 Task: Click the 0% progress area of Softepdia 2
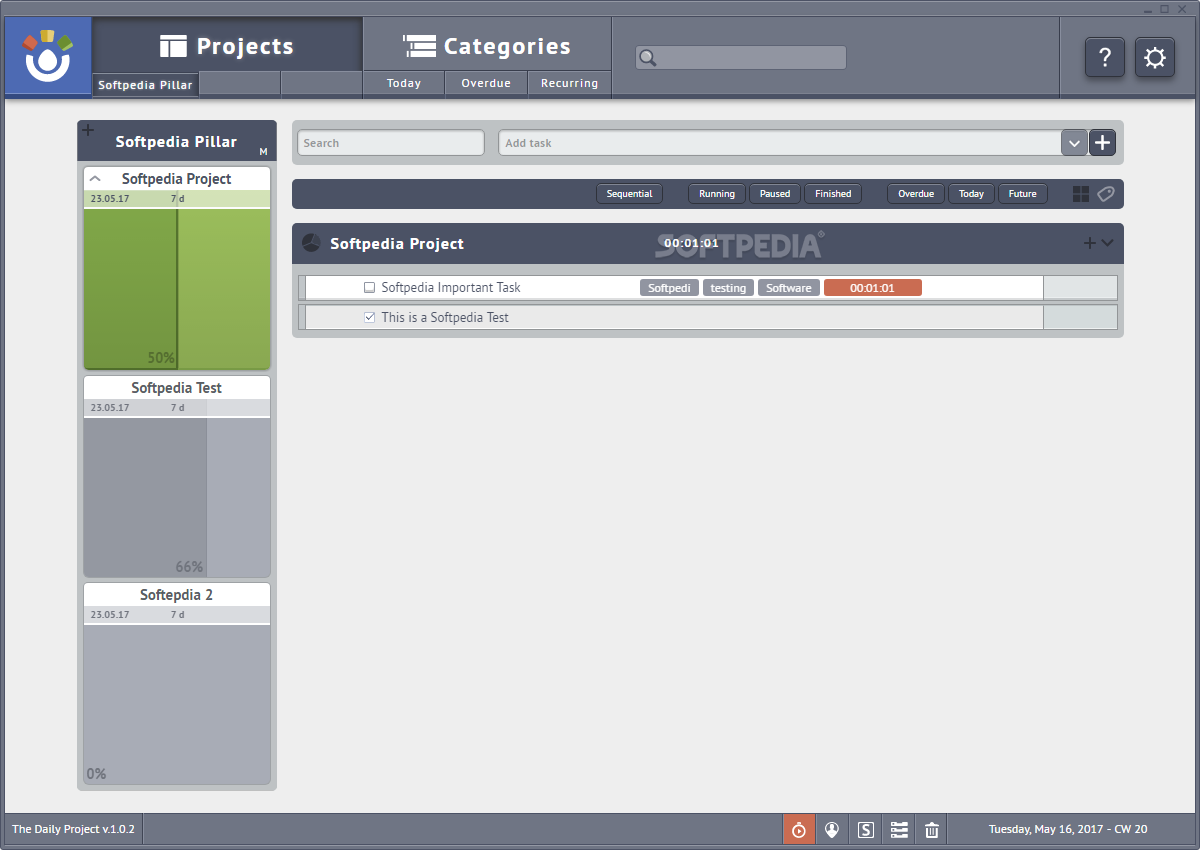coord(177,704)
